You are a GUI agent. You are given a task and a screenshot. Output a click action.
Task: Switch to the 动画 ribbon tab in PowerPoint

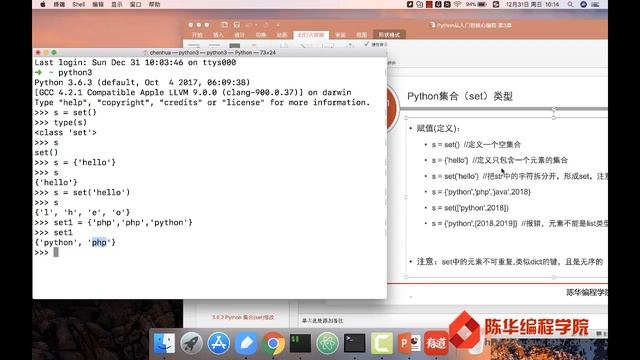[282, 35]
